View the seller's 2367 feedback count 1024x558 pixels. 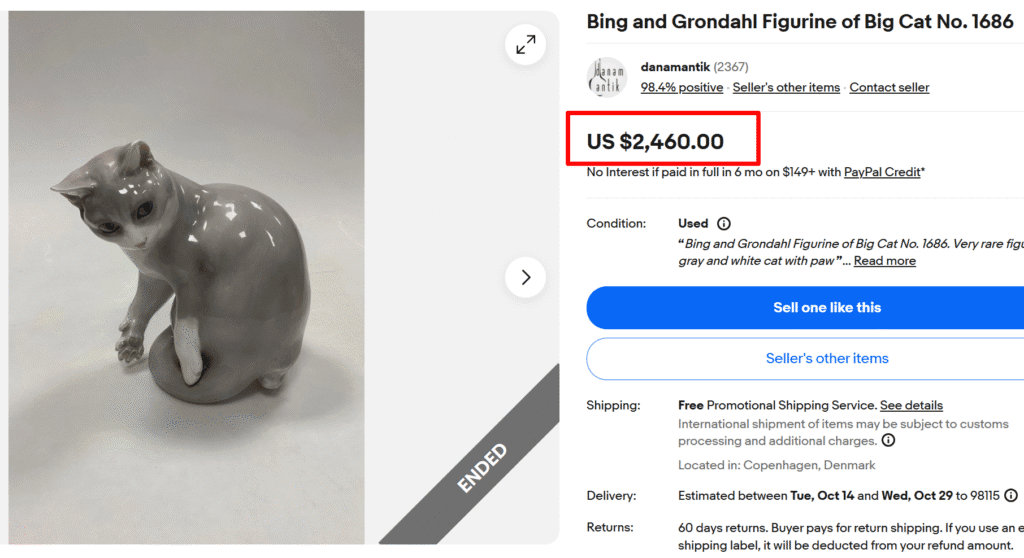pos(731,67)
